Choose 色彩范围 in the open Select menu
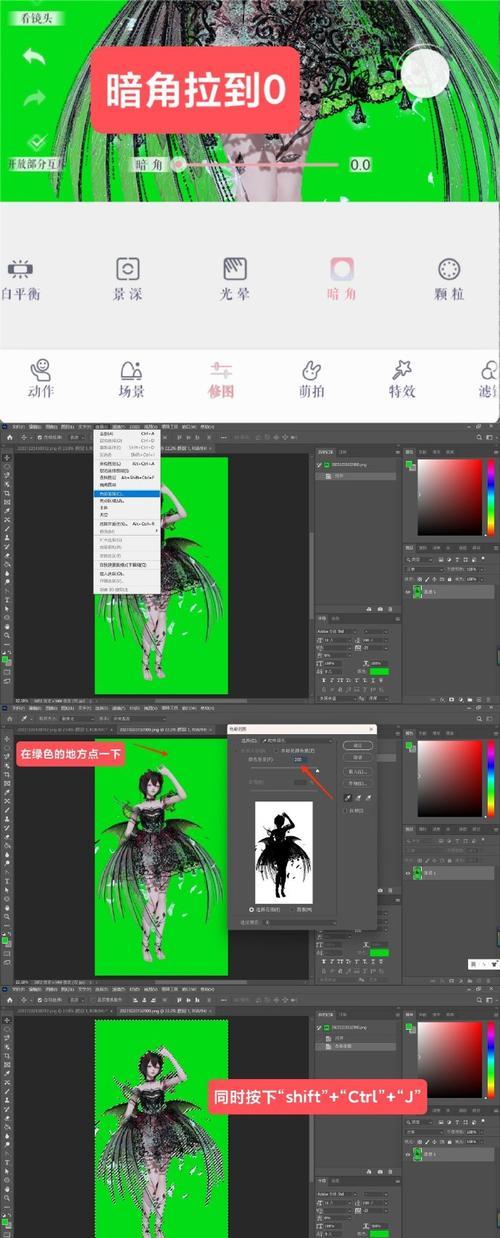The image size is (500, 1238). (127, 494)
